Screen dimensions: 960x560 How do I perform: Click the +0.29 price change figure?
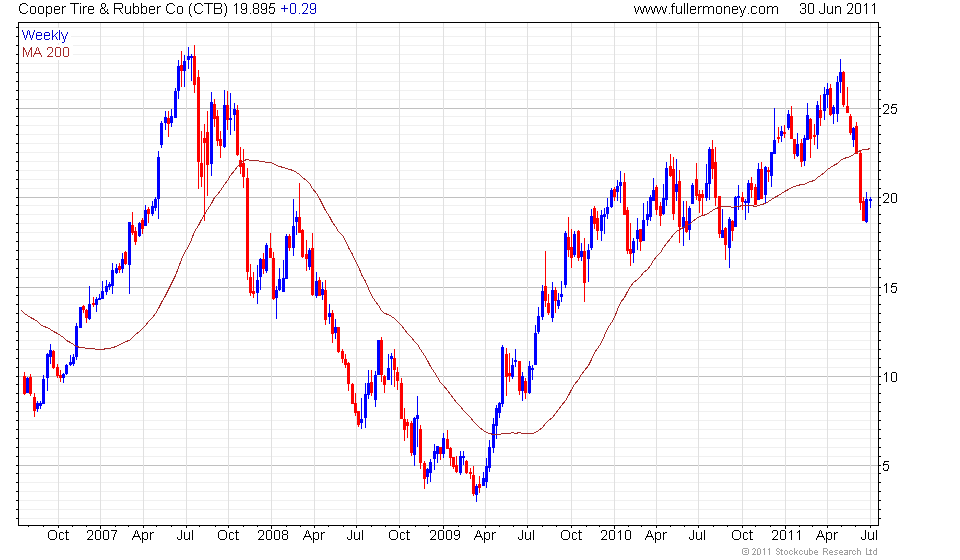pos(272,9)
